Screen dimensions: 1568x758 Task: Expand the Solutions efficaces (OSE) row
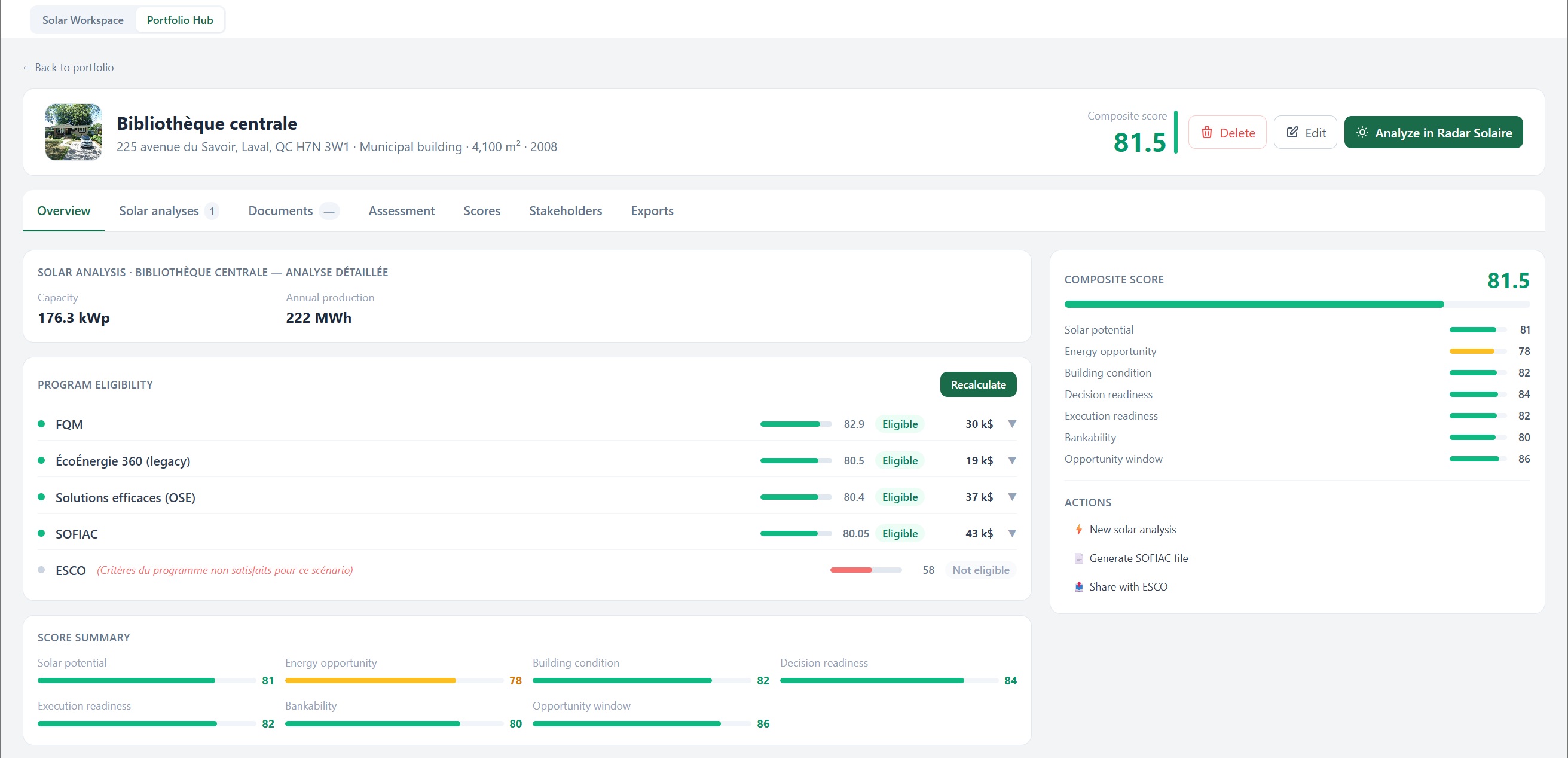click(1011, 497)
